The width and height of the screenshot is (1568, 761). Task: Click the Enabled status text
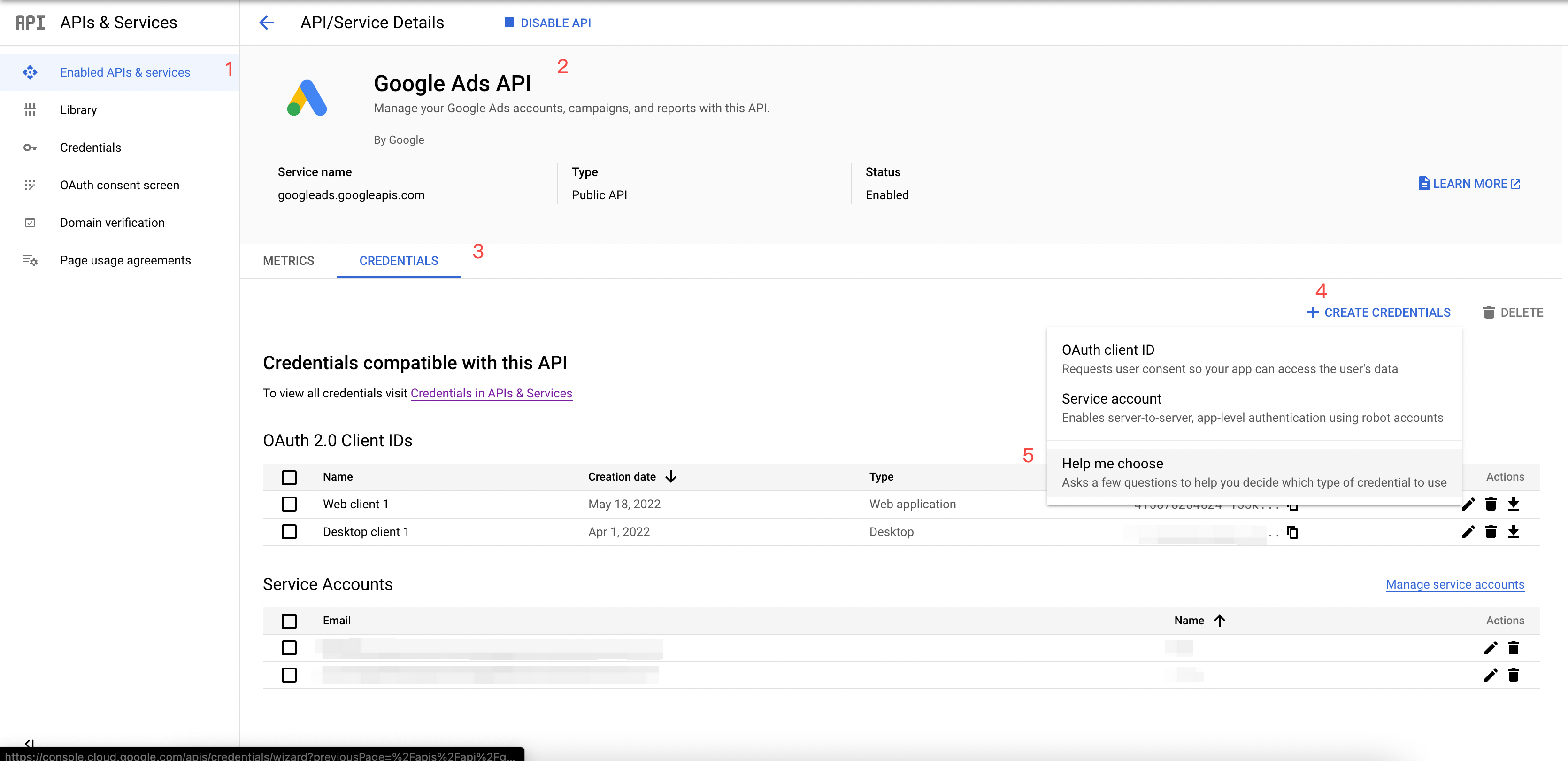[887, 195]
